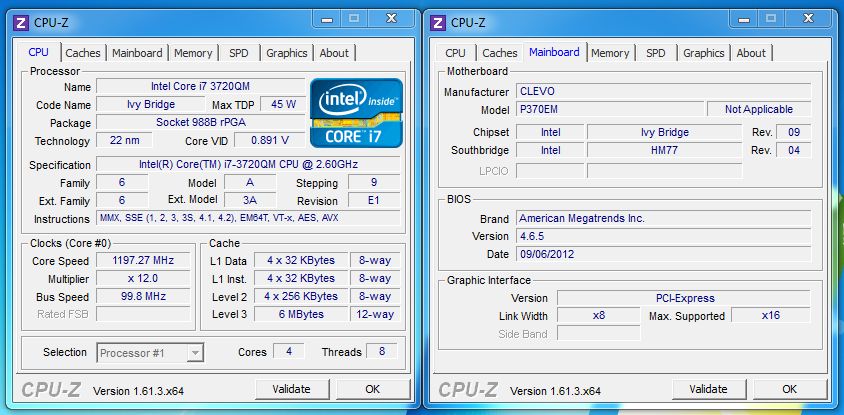
Task: Minimize the right CPU-Z window
Action: 744,19
